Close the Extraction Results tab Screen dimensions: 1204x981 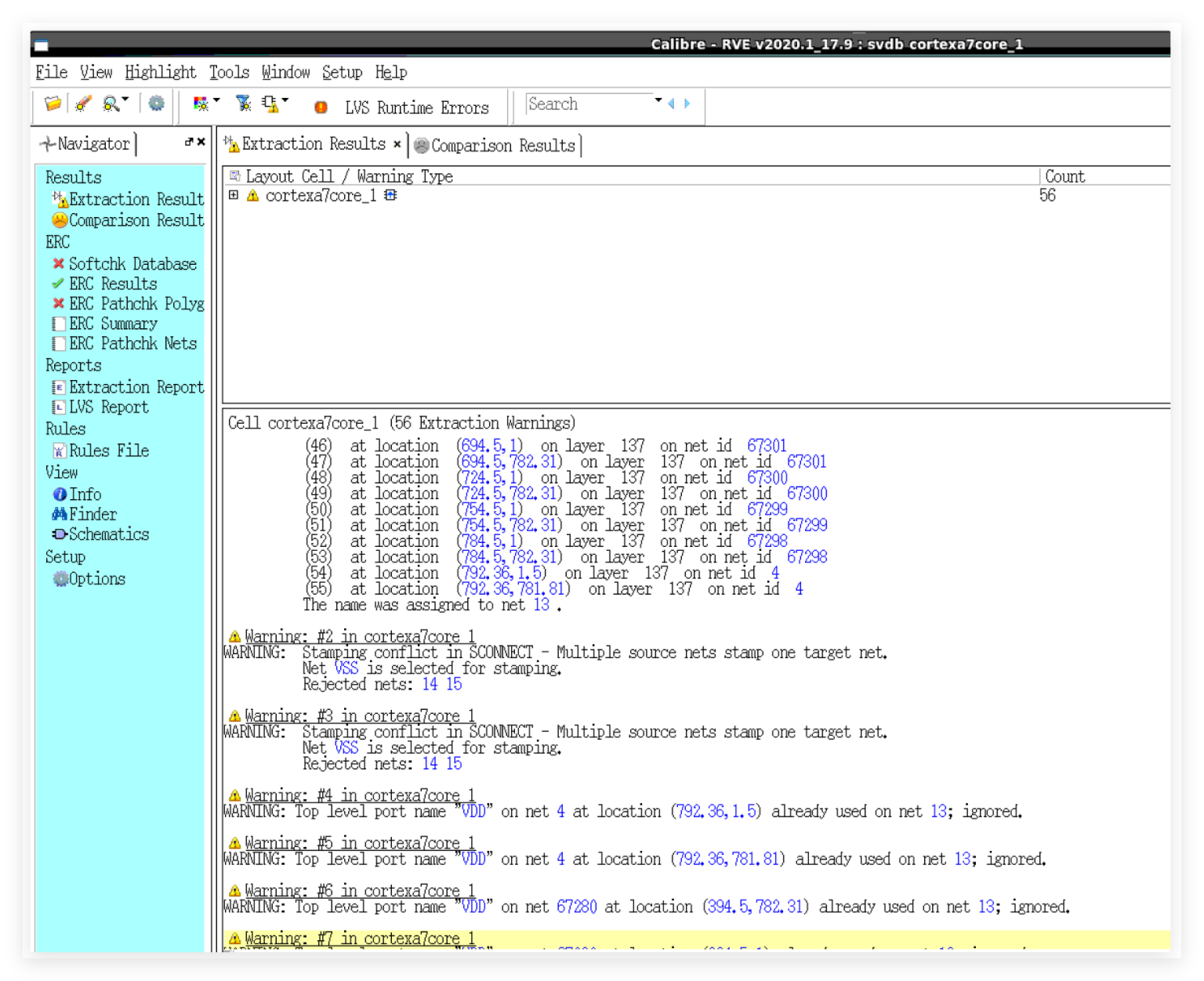397,144
